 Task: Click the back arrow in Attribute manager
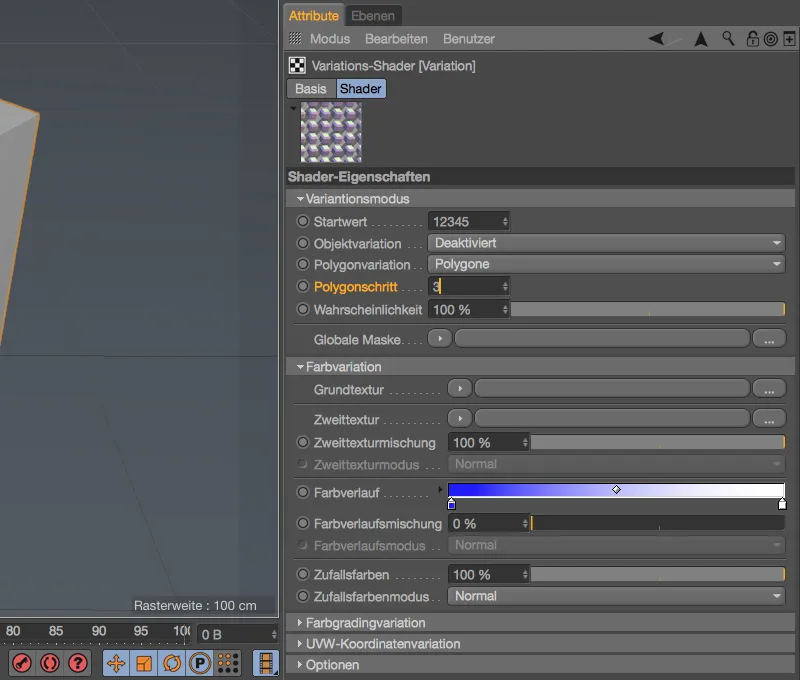[656, 38]
